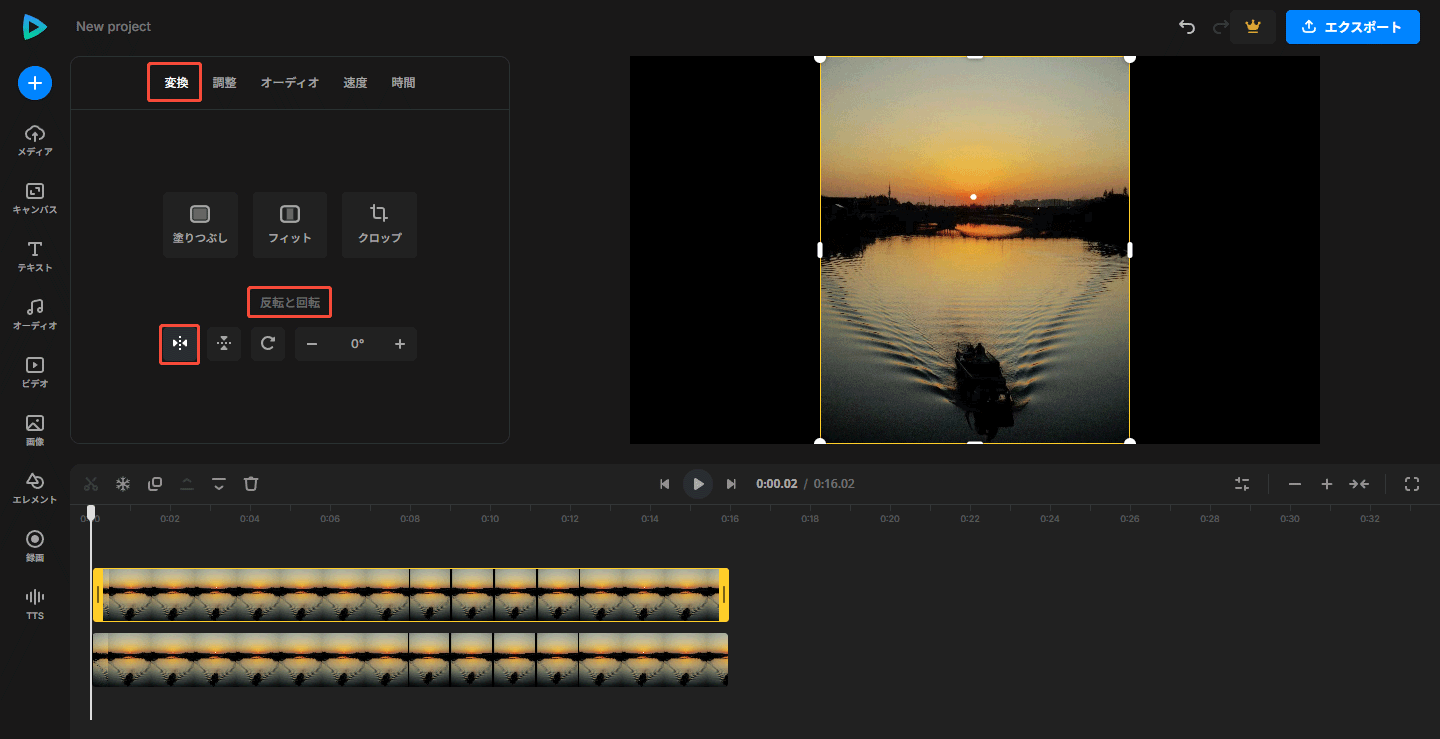Decrease rotation angle with minus button
1440x739 pixels.
tap(312, 344)
